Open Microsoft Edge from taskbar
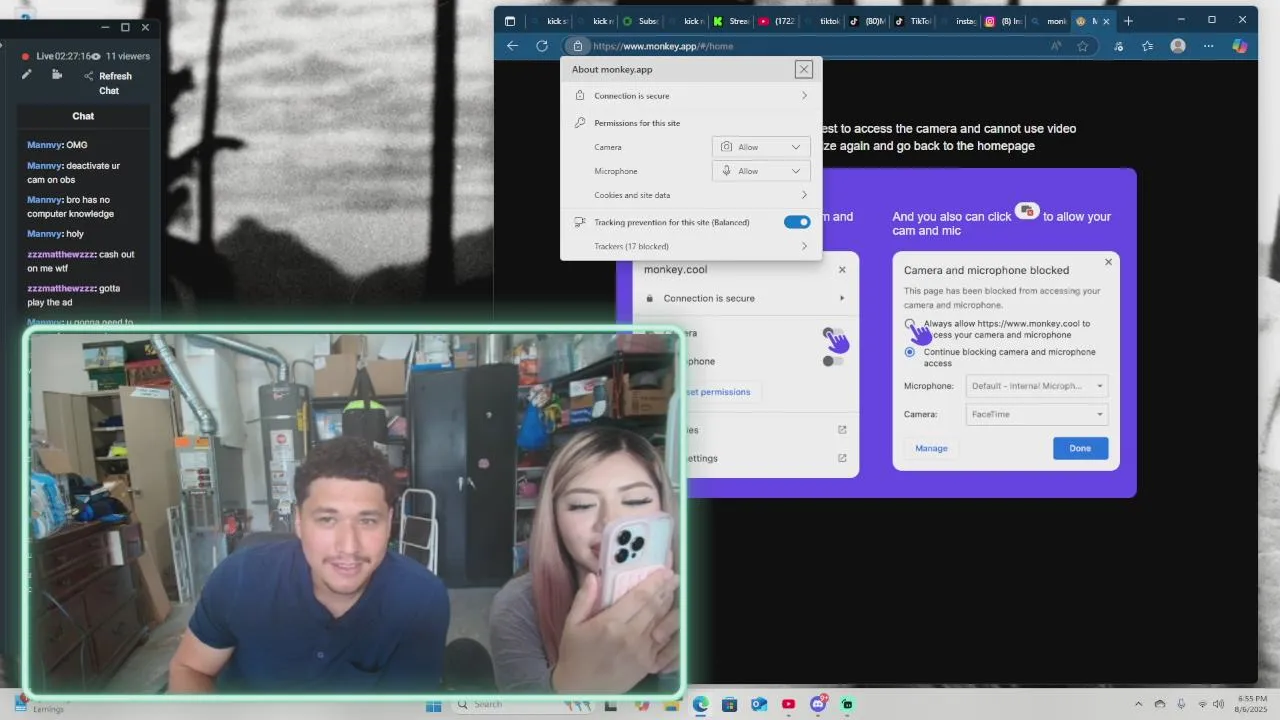 700,705
